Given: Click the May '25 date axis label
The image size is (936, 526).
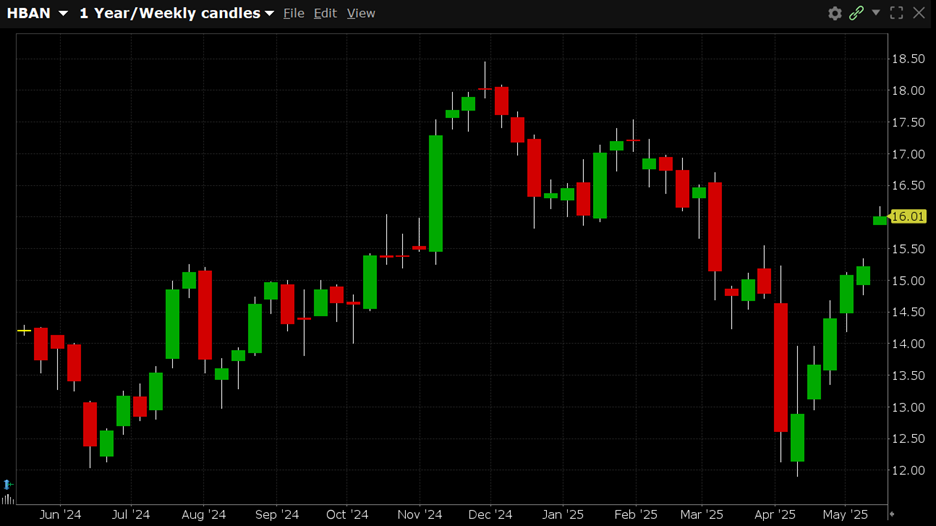Looking at the screenshot, I should tap(845, 514).
